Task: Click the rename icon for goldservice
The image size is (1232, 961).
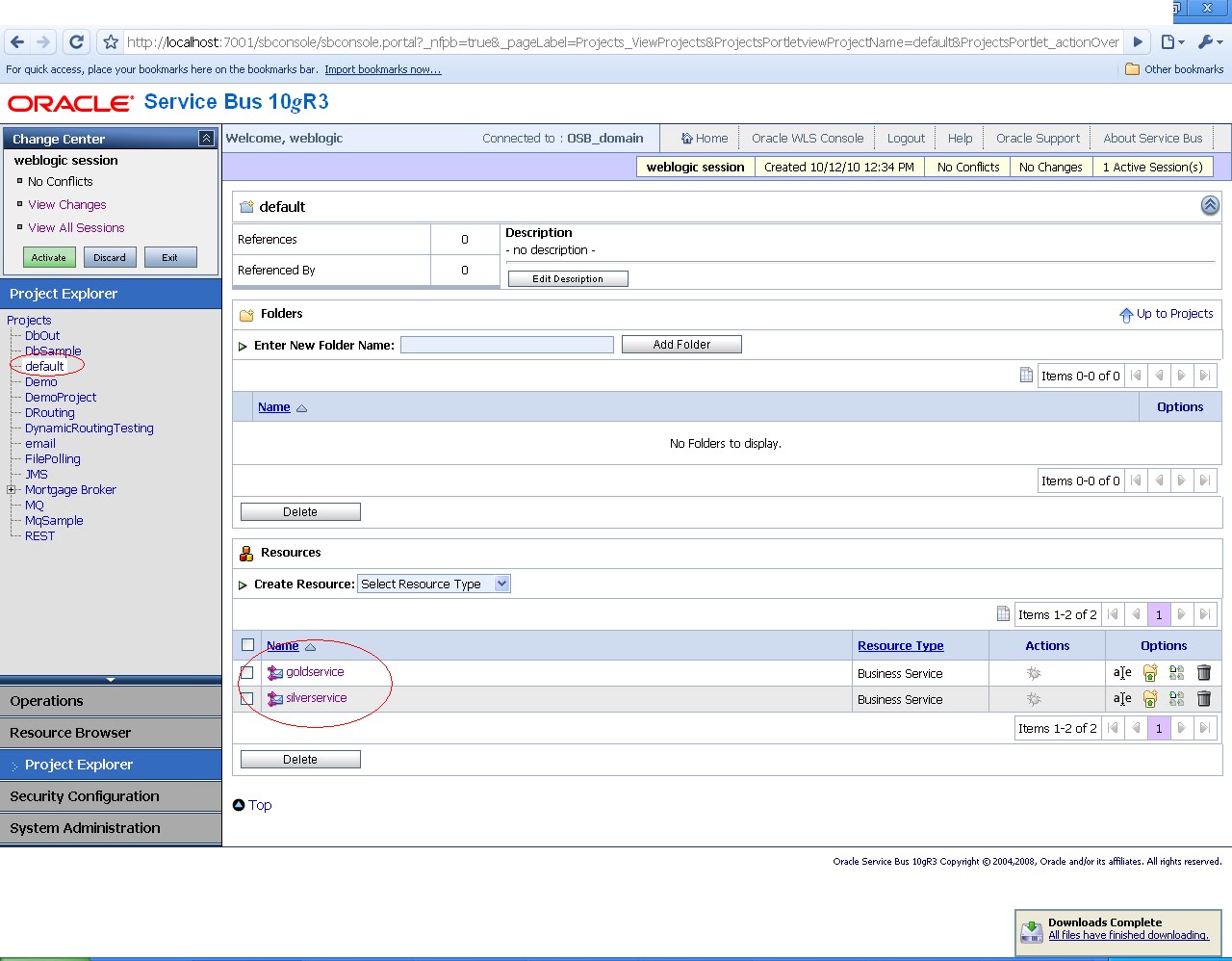Action: [1122, 673]
